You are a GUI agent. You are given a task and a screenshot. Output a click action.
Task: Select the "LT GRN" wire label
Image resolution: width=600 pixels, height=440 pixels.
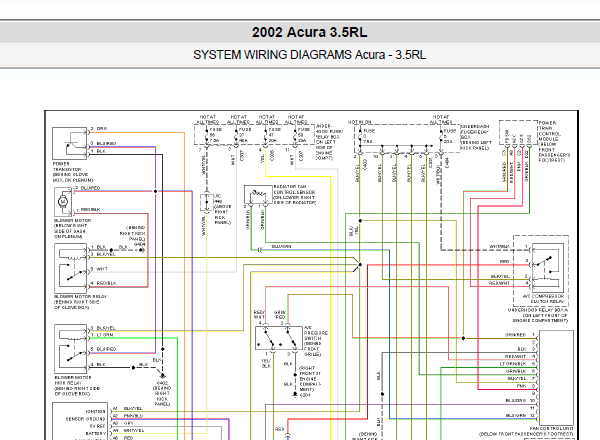pyautogui.click(x=104, y=335)
